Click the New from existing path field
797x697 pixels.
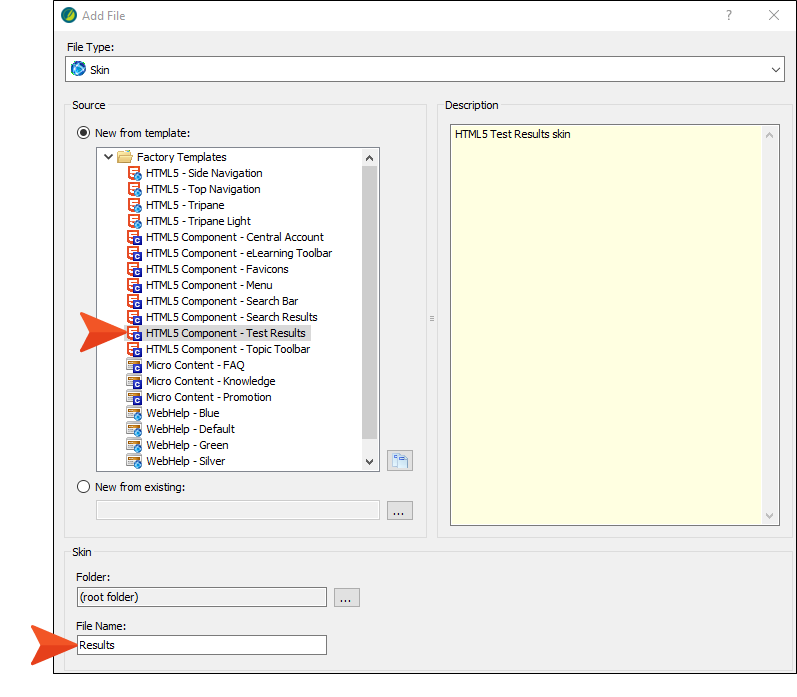click(x=238, y=510)
